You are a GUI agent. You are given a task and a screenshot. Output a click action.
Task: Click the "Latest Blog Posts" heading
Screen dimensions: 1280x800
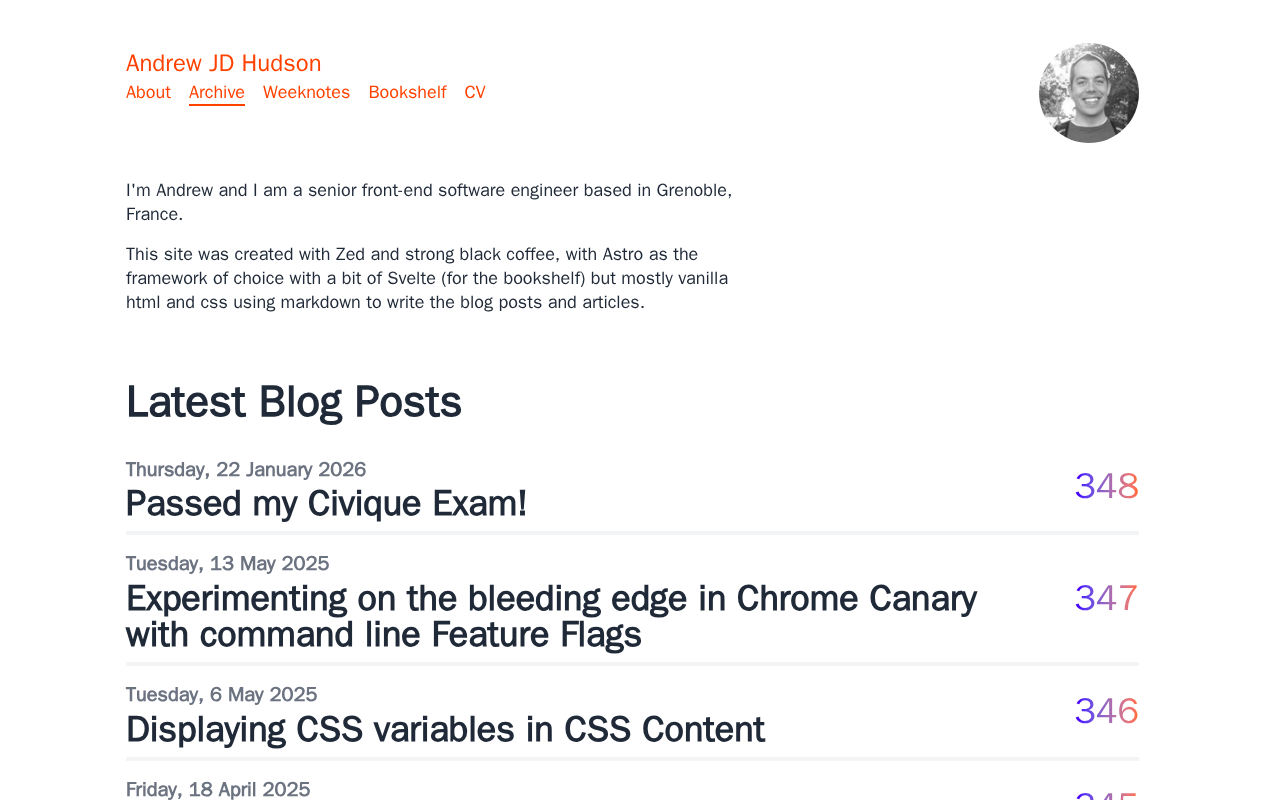point(293,402)
